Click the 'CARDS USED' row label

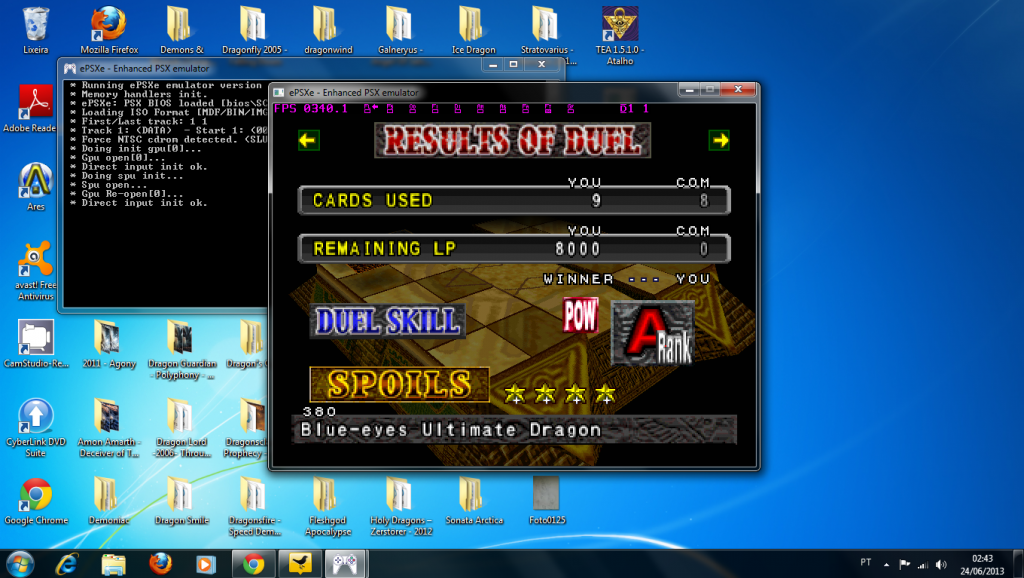pyautogui.click(x=372, y=201)
